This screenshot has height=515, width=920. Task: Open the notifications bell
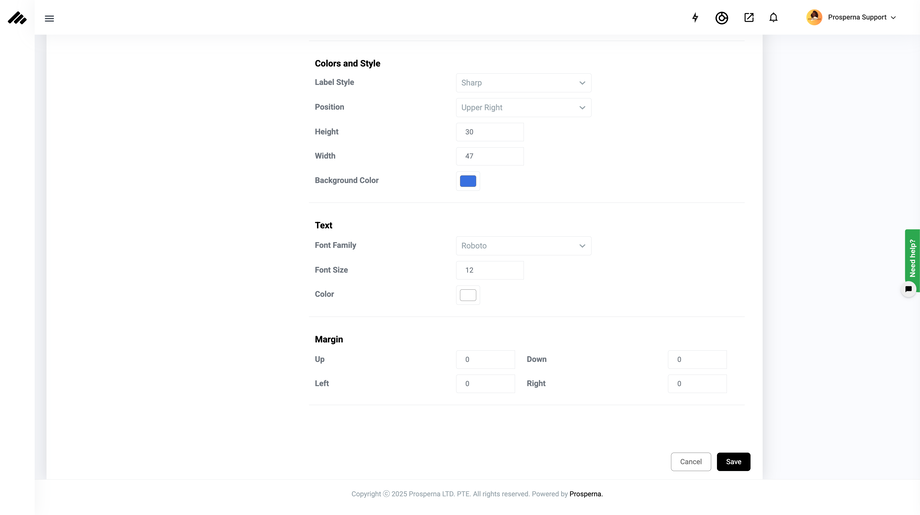pos(773,18)
